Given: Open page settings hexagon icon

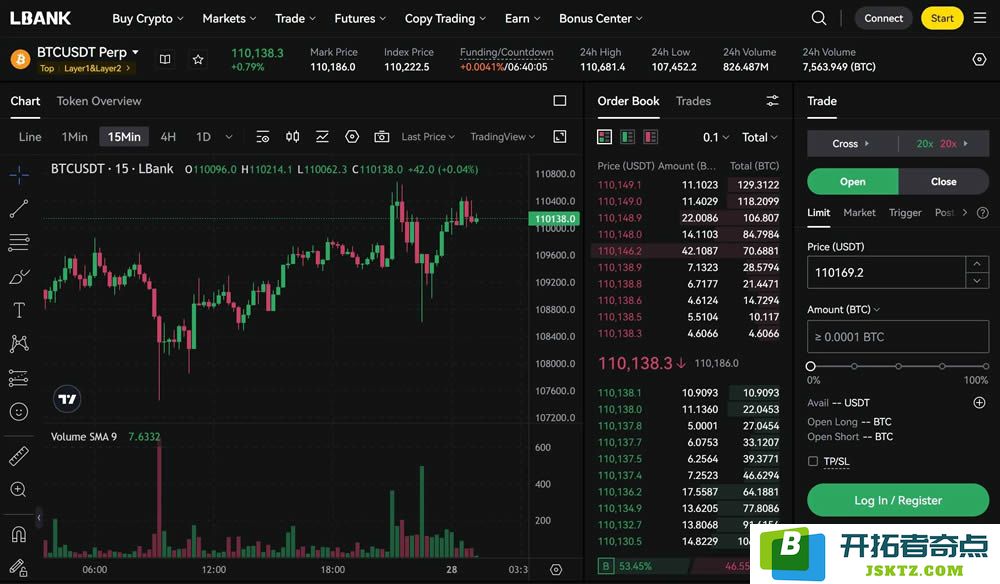Looking at the screenshot, I should 980,59.
